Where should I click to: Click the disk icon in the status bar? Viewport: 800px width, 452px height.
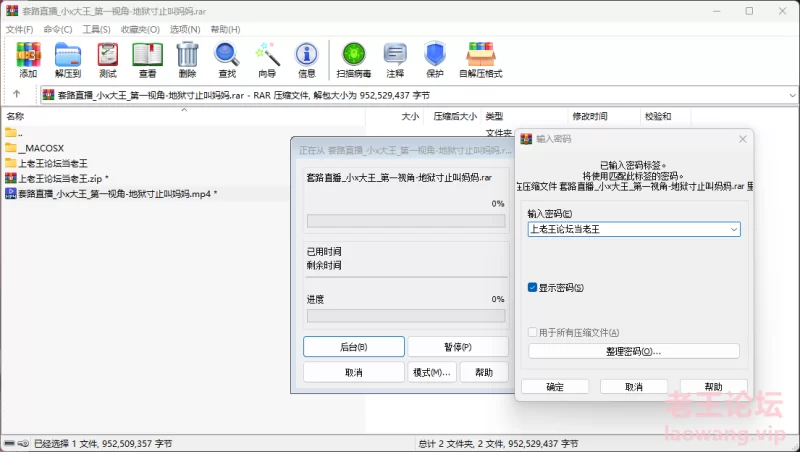(9, 443)
